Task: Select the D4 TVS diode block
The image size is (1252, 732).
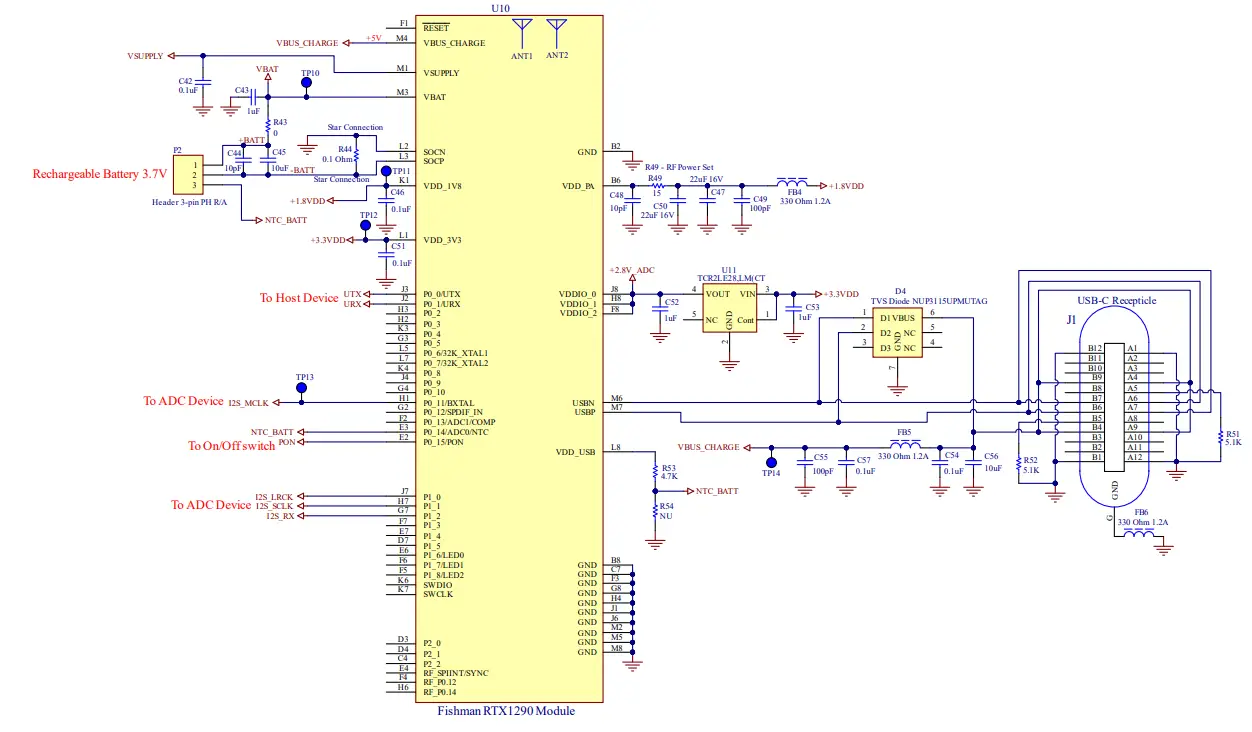Action: 898,330
